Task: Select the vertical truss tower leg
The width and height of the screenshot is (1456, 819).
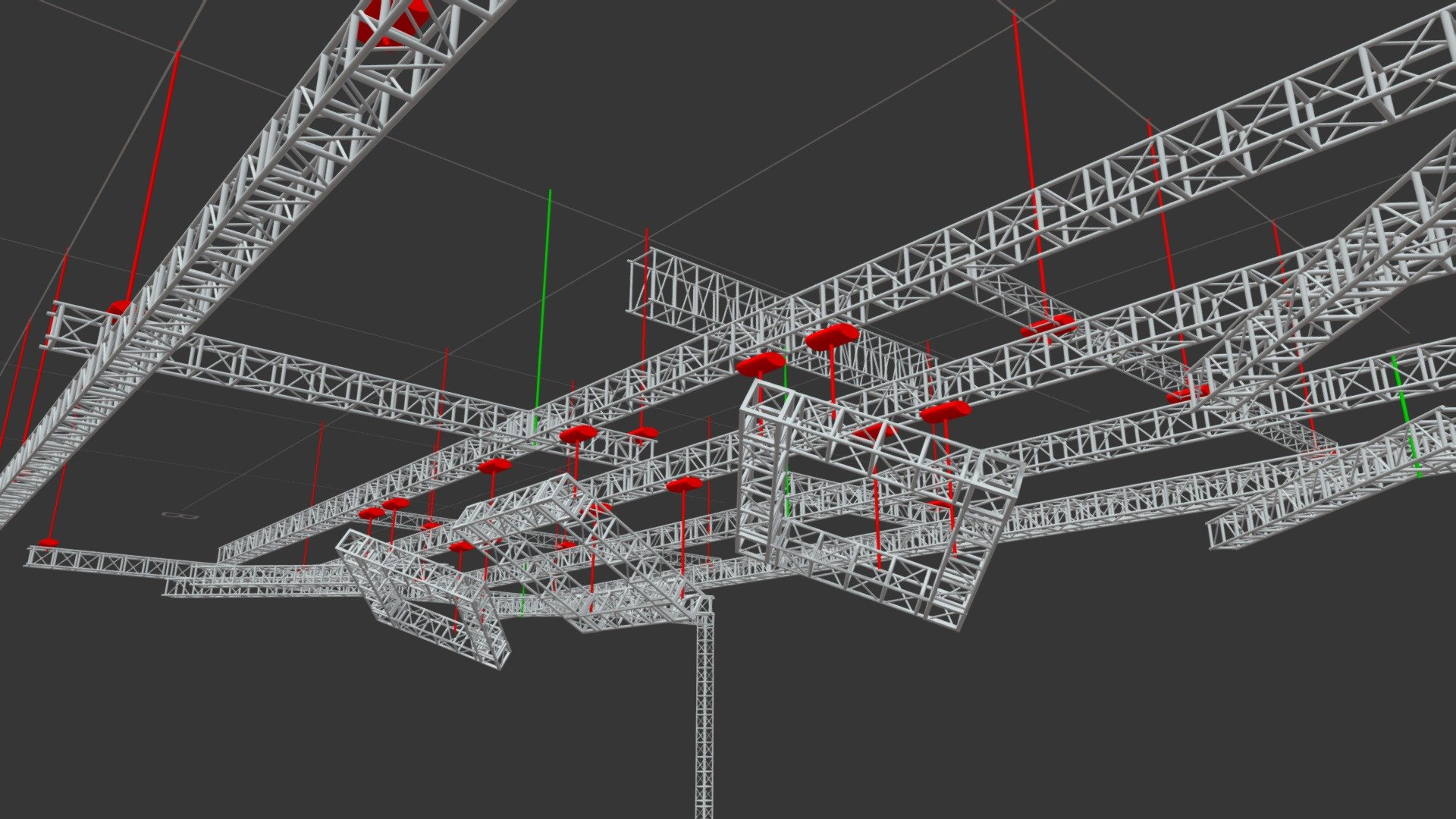Action: tap(704, 717)
